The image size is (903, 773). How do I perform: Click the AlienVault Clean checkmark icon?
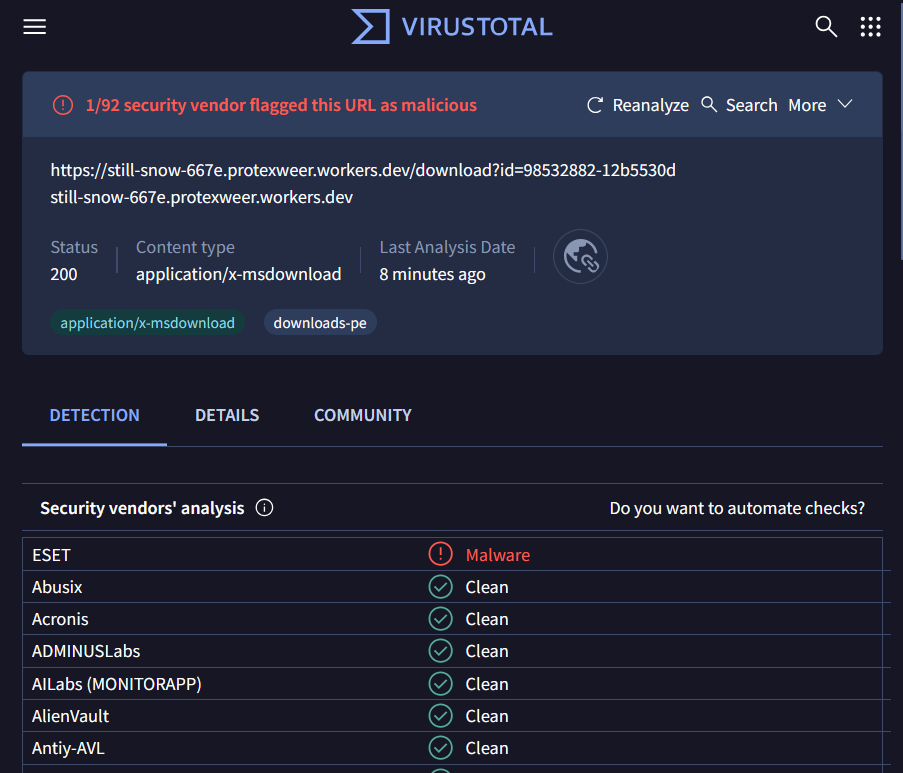[441, 716]
